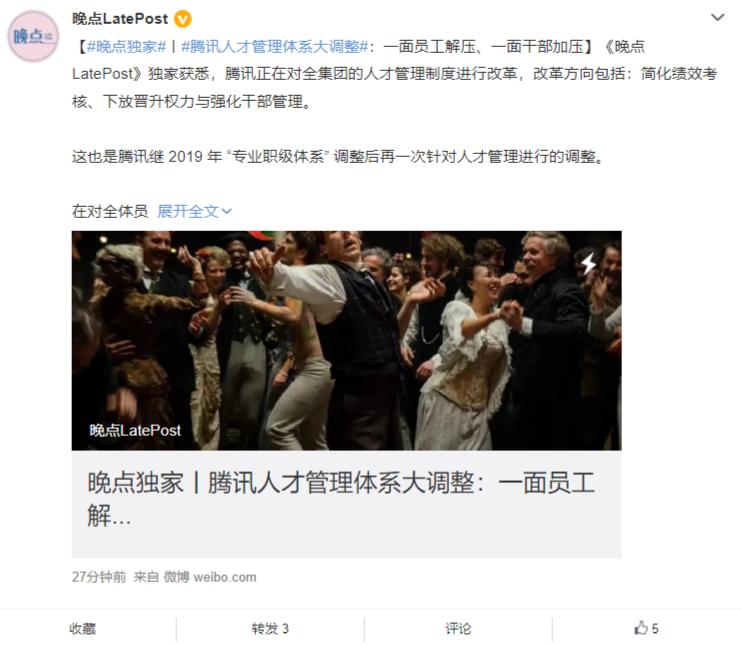Image resolution: width=741 pixels, height=645 pixels.
Task: Click the 27分钟前 timestamp link
Action: (x=99, y=577)
